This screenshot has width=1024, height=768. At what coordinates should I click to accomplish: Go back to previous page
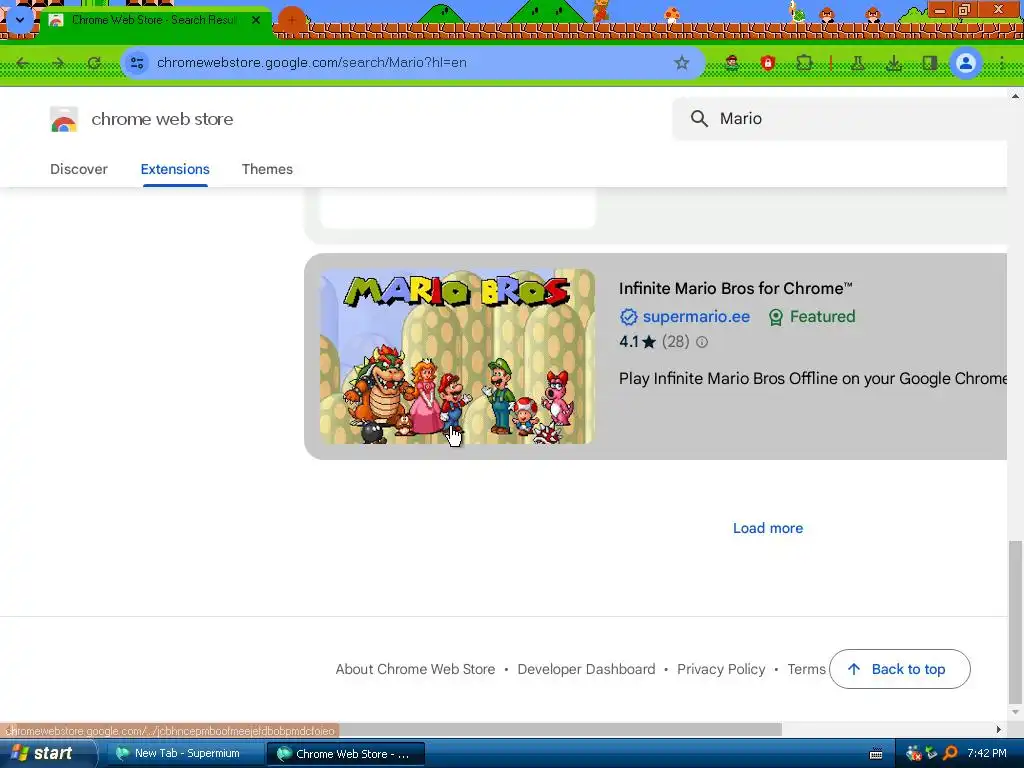(23, 63)
